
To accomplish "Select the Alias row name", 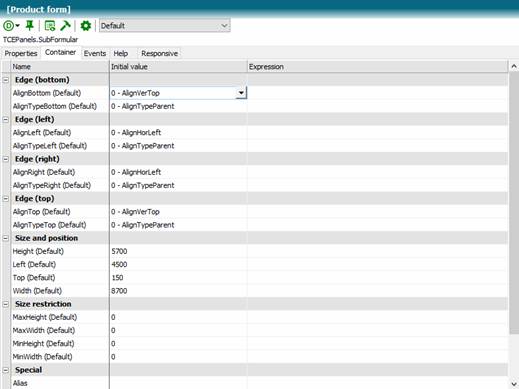I will pos(20,383).
